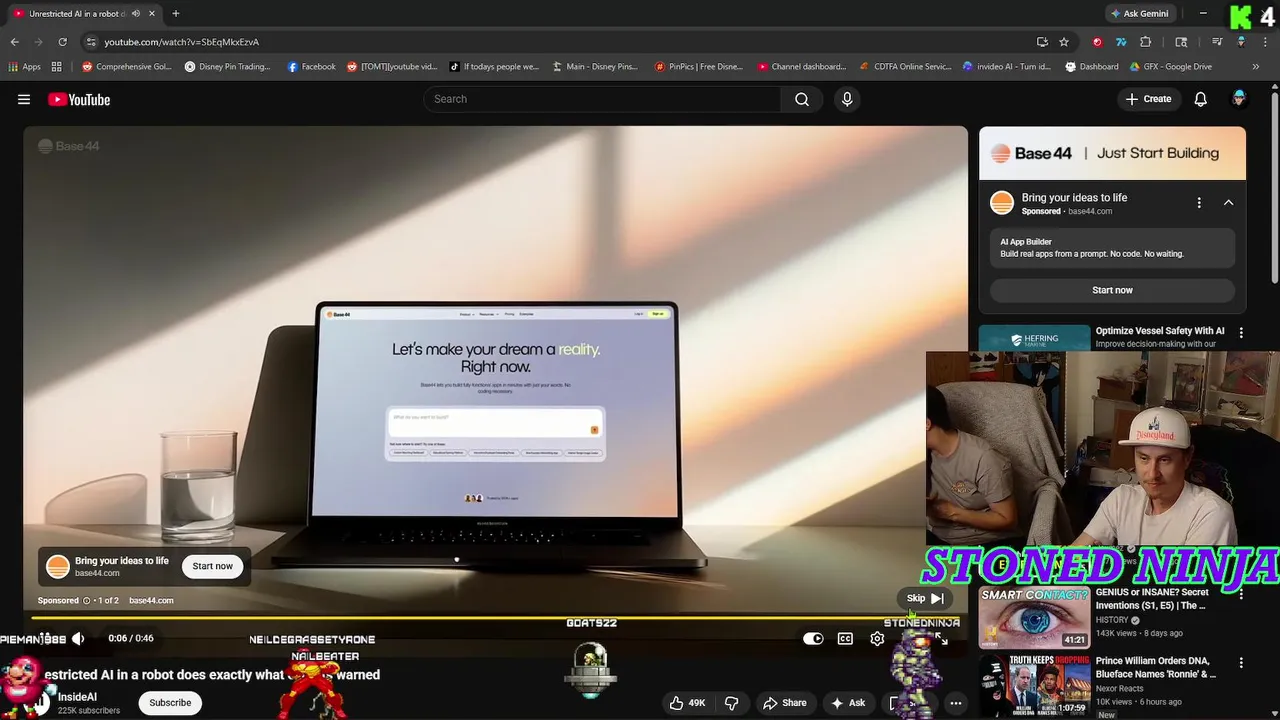Click the ad info icon next to Sponsored
Screen dimensions: 1280x720
pos(87,601)
